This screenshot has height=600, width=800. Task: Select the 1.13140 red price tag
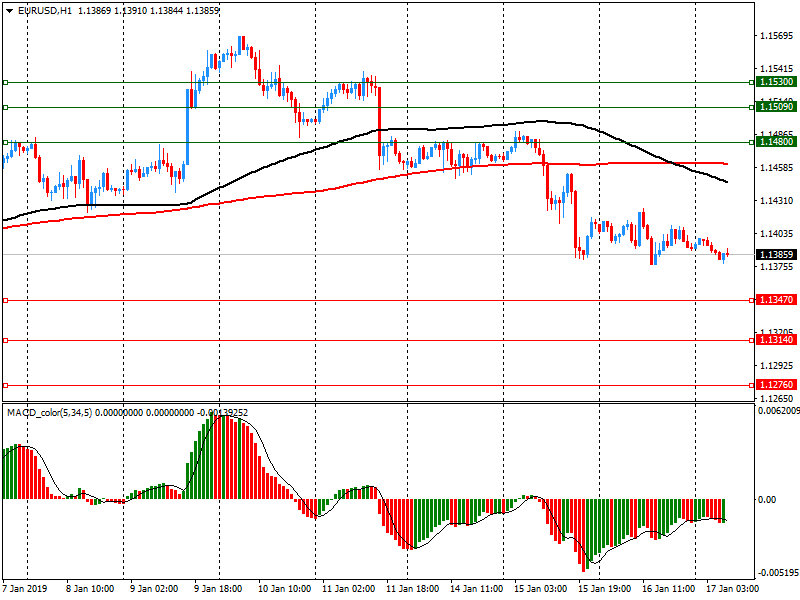click(776, 340)
